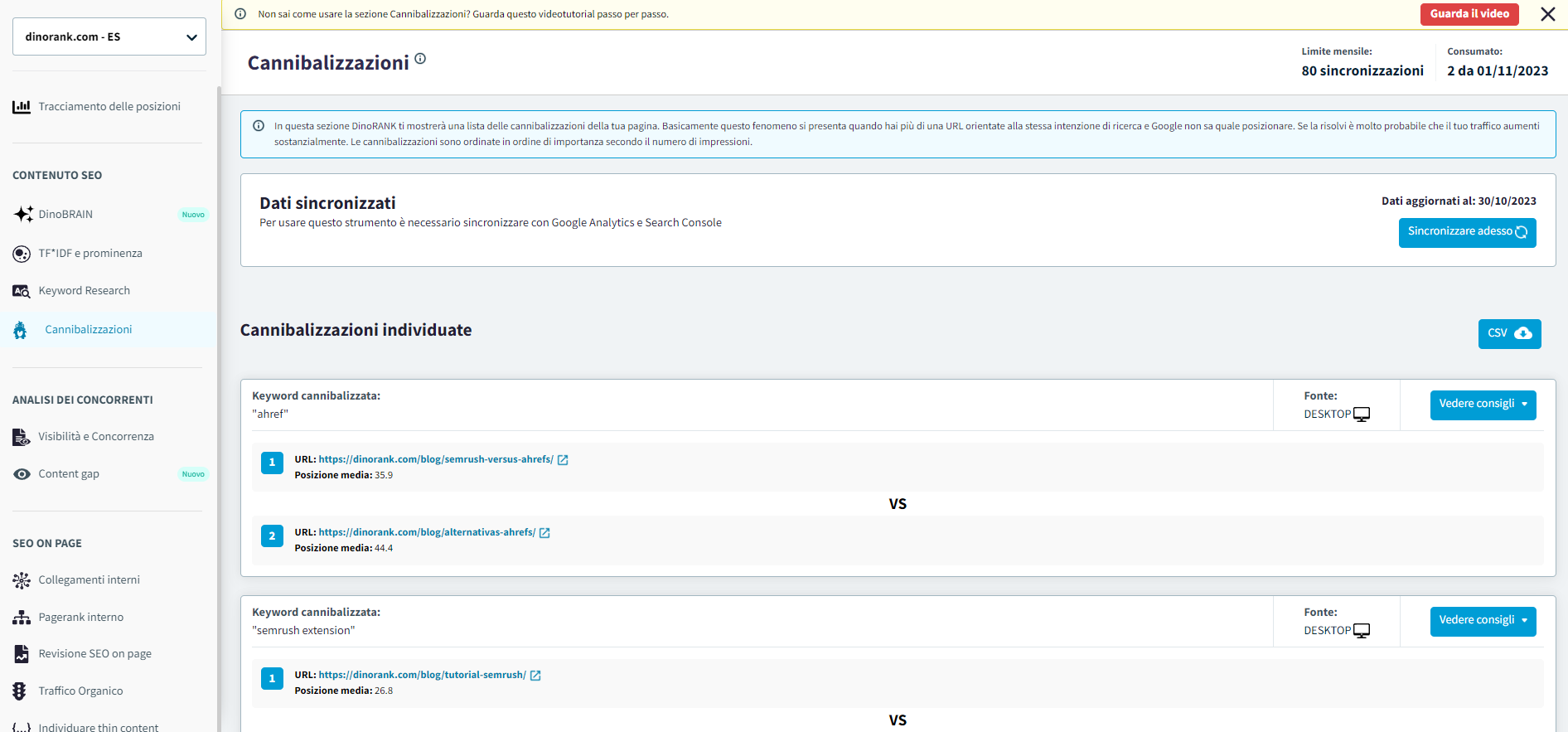Viewport: 1568px width, 732px height.
Task: Dismiss the video tutorial banner
Action: coord(1547,14)
